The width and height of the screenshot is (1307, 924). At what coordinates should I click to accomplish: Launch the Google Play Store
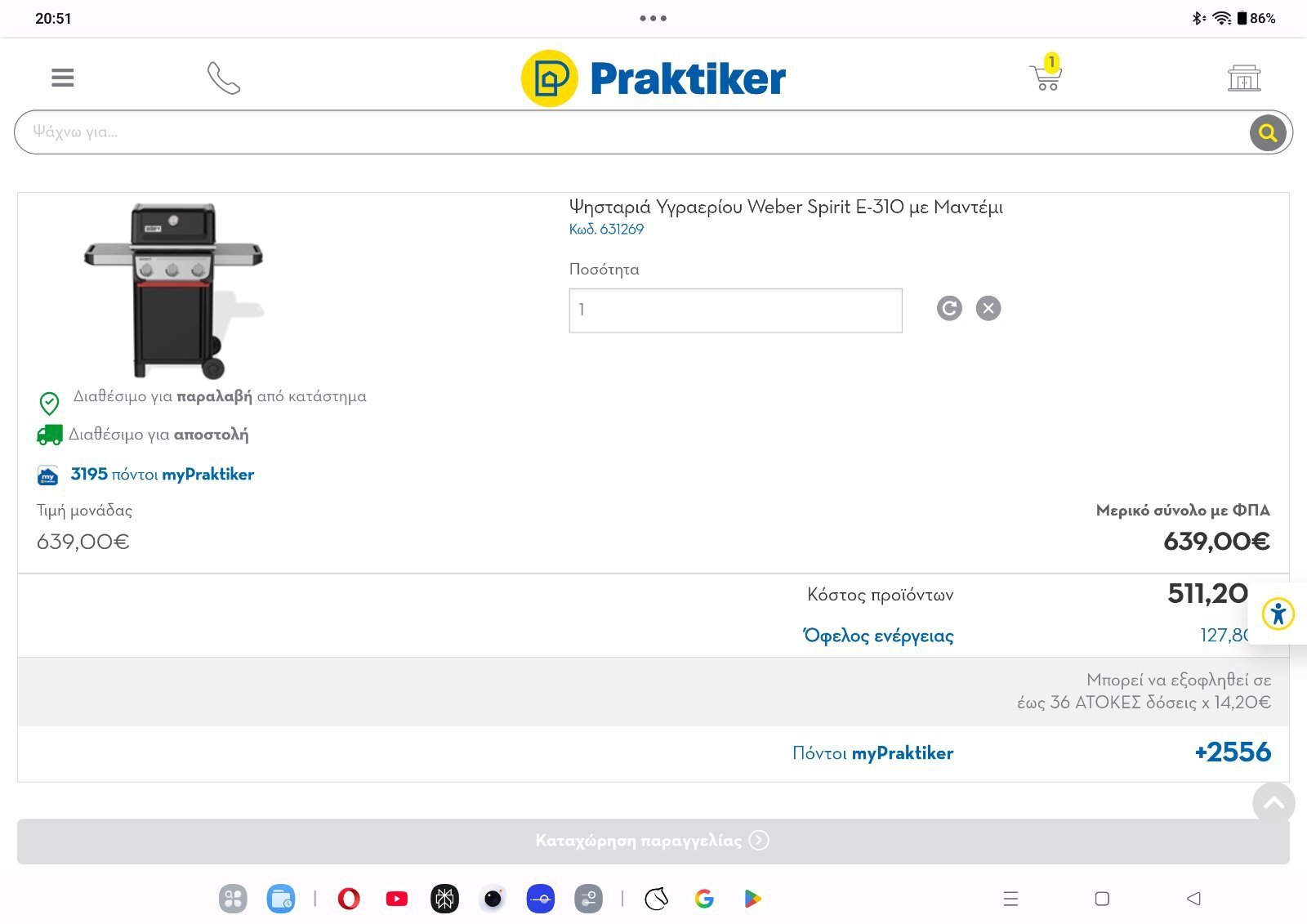tap(752, 899)
